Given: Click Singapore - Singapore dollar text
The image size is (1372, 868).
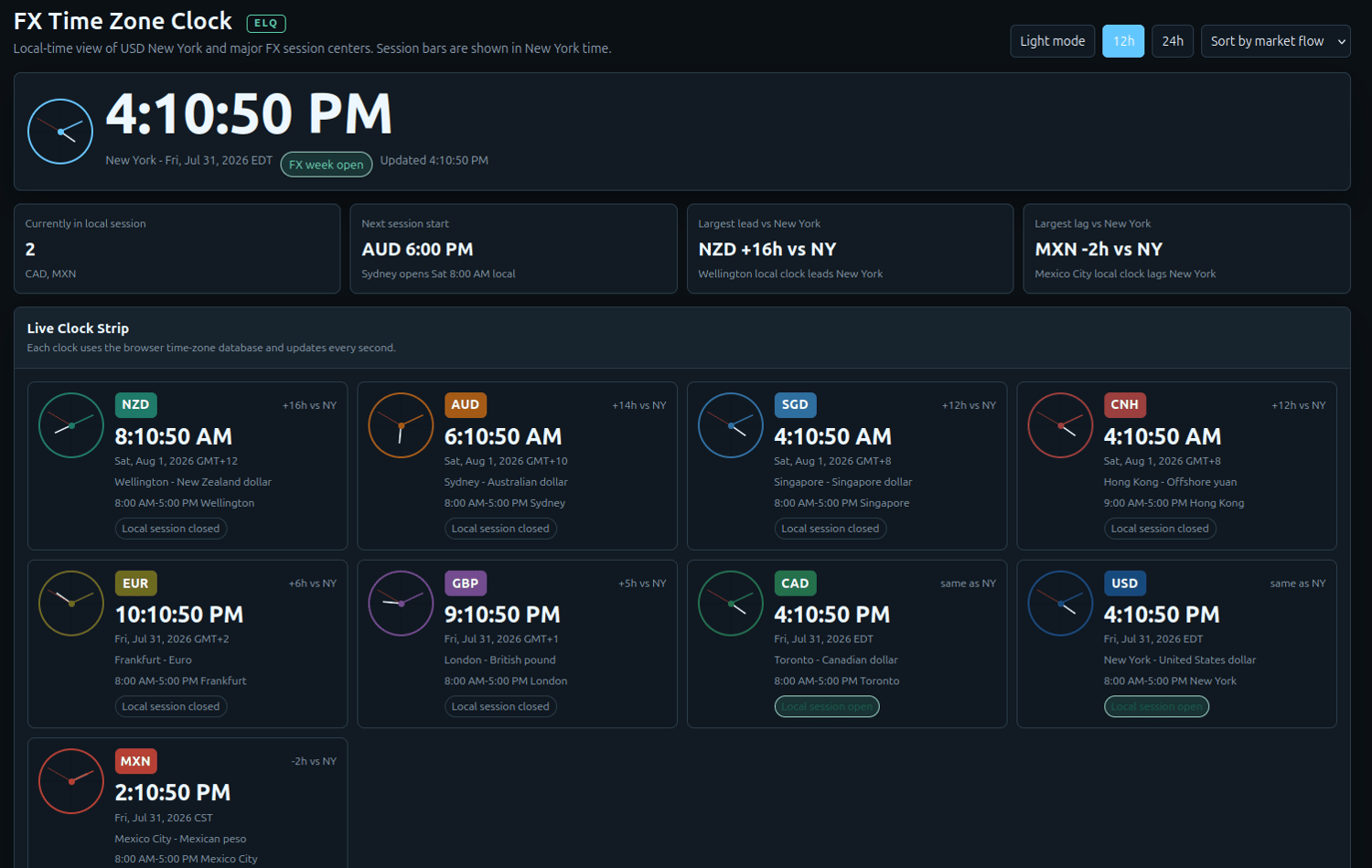Looking at the screenshot, I should (843, 482).
